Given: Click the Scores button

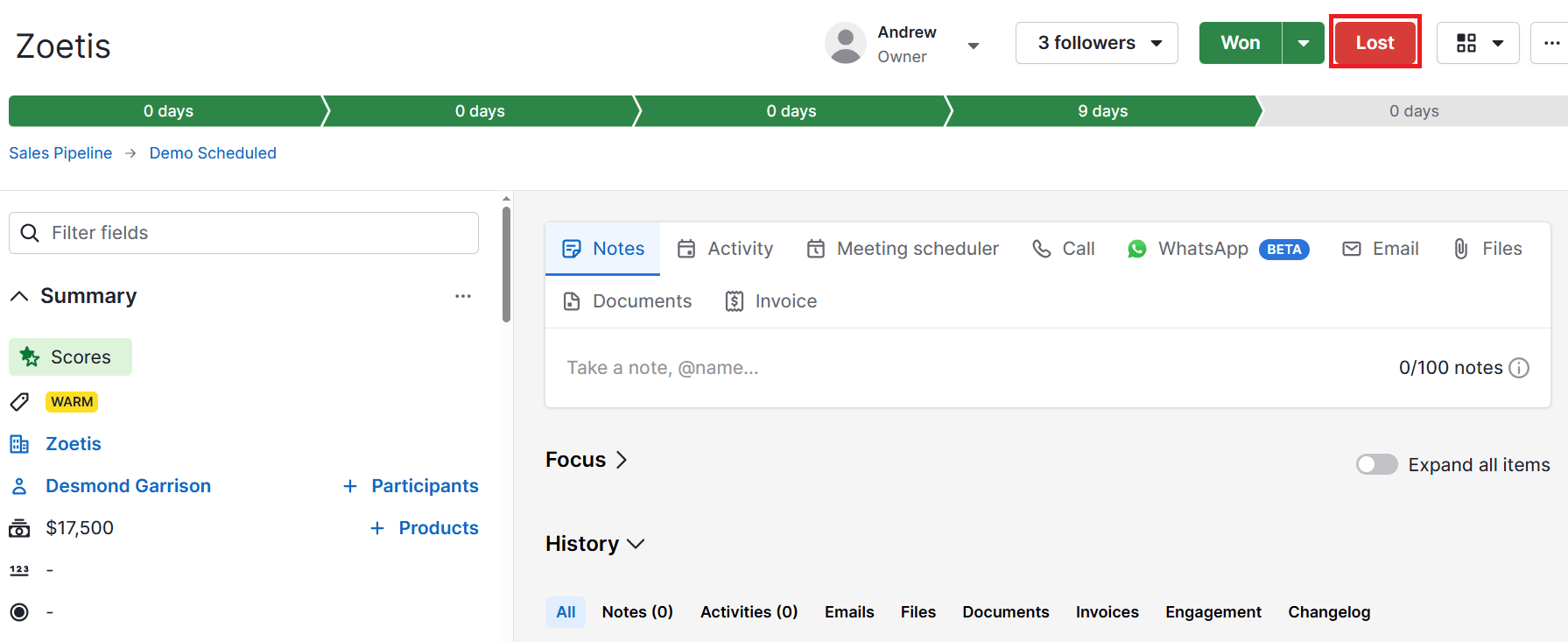Looking at the screenshot, I should (x=70, y=357).
